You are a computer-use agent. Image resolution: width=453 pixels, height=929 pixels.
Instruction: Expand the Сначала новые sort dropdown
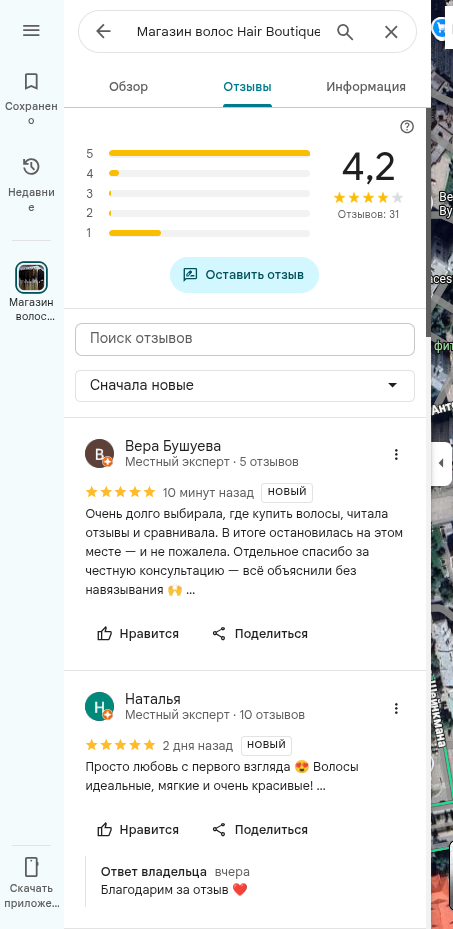coord(245,386)
